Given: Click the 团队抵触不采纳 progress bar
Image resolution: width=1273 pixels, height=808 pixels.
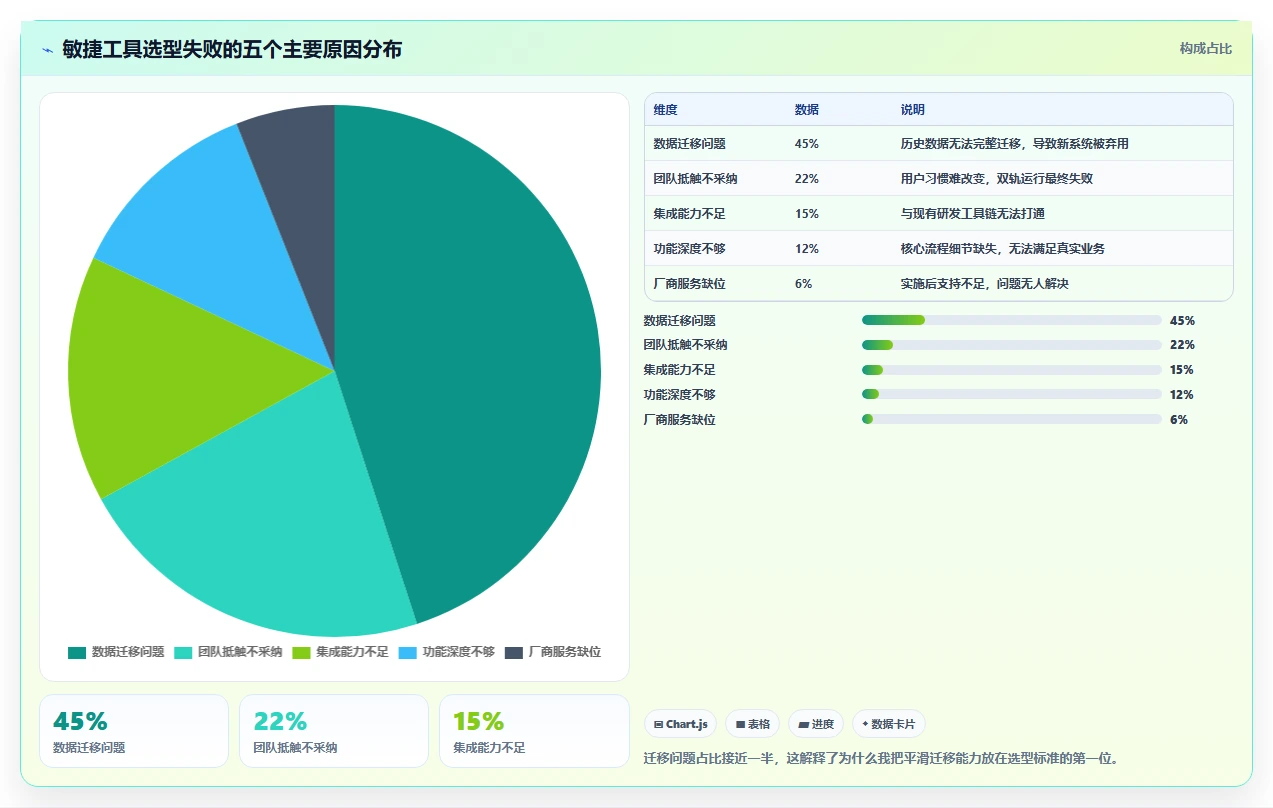Looking at the screenshot, I should [x=1011, y=345].
